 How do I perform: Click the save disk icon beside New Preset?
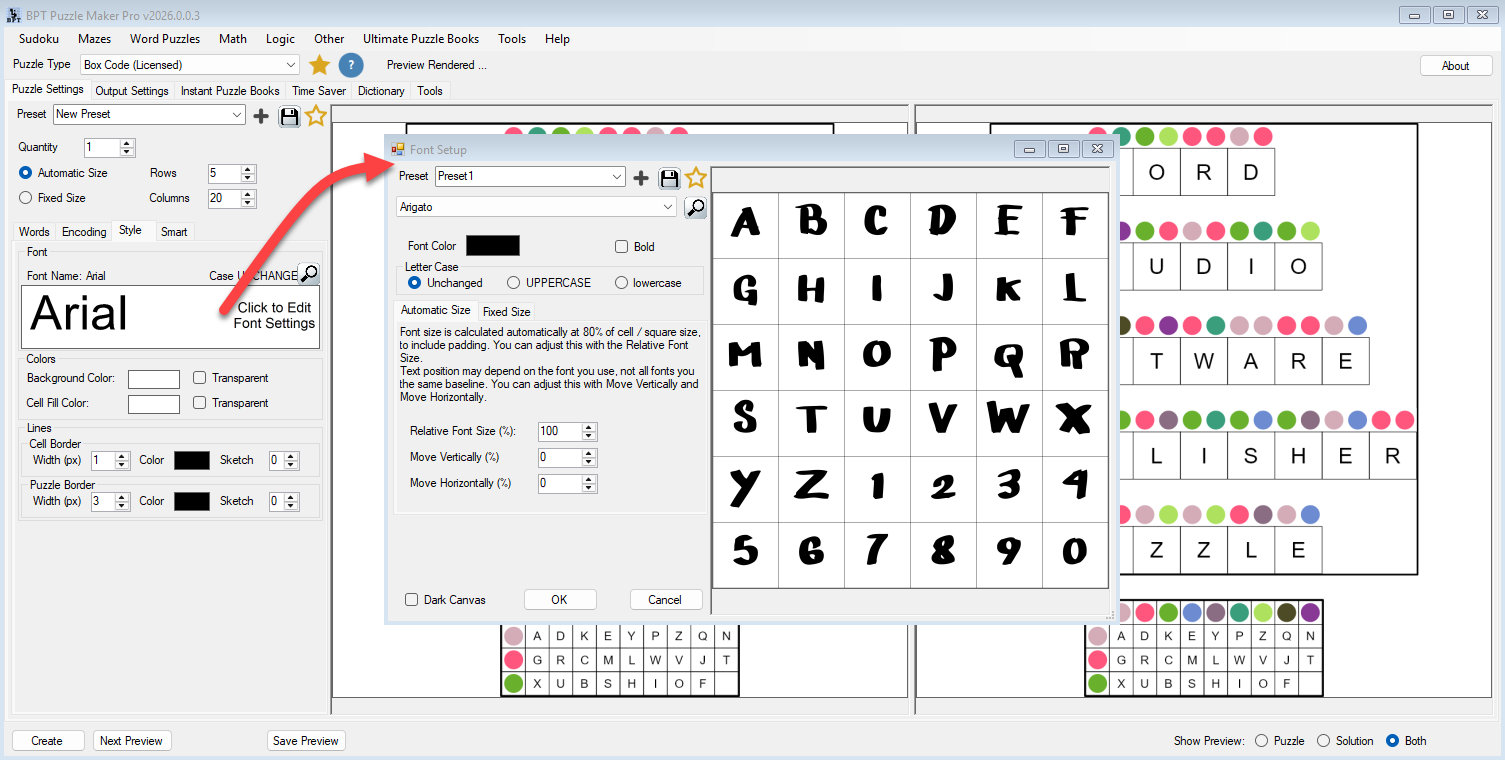289,116
